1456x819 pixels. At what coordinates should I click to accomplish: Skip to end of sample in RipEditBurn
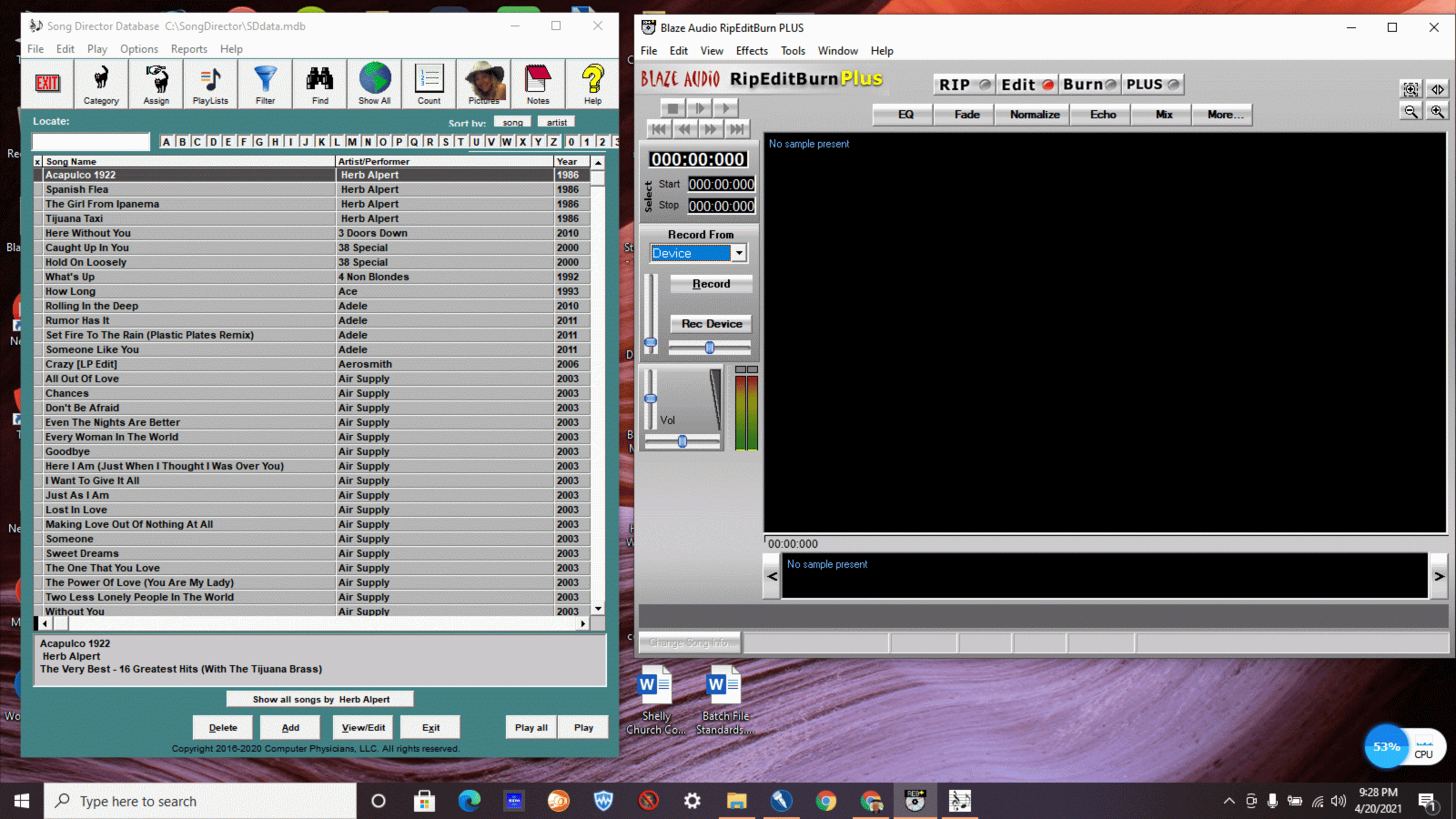[737, 129]
